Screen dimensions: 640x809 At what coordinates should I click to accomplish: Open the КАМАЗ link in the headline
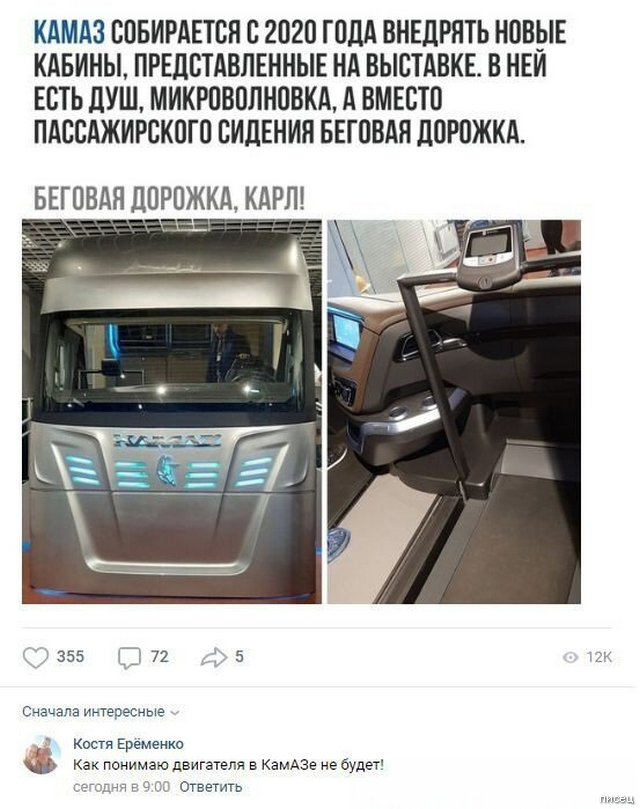click(x=69, y=33)
